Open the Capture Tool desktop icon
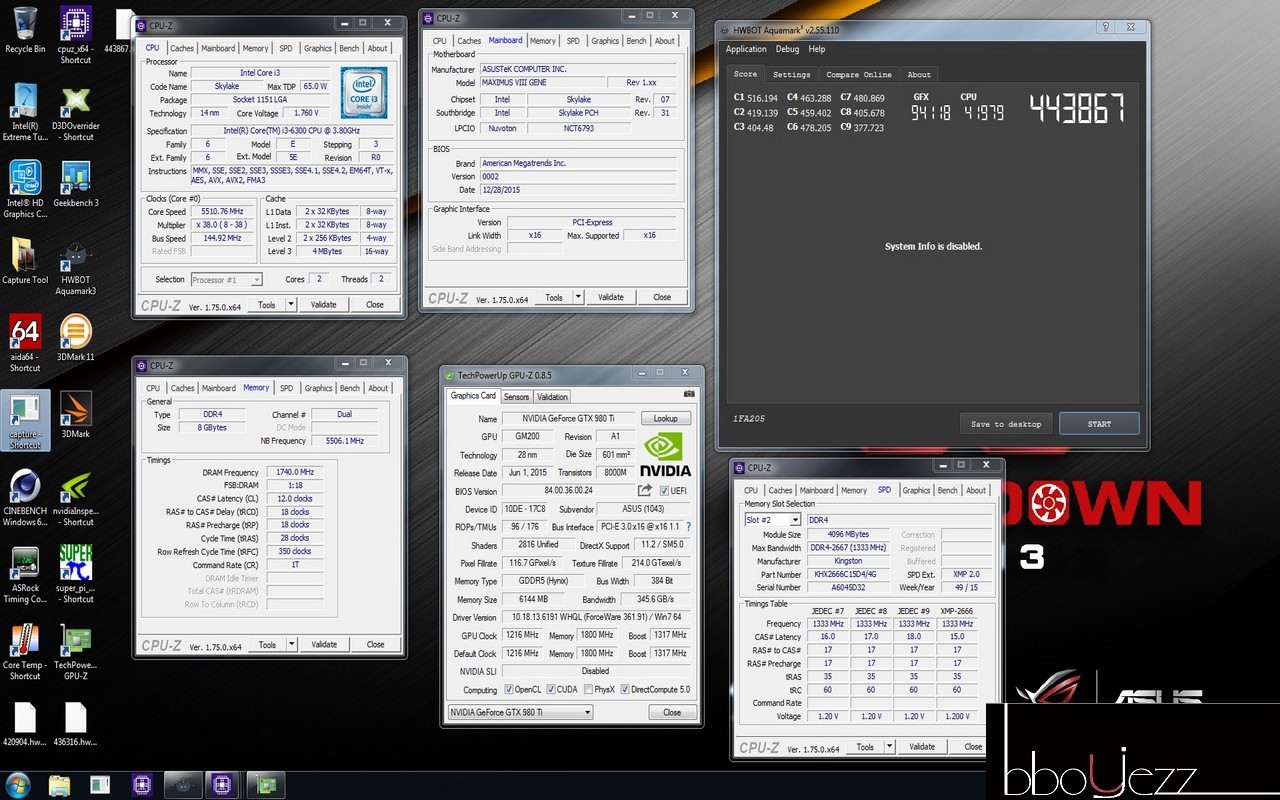Screen dimensions: 1280x800 pyautogui.click(x=25, y=261)
